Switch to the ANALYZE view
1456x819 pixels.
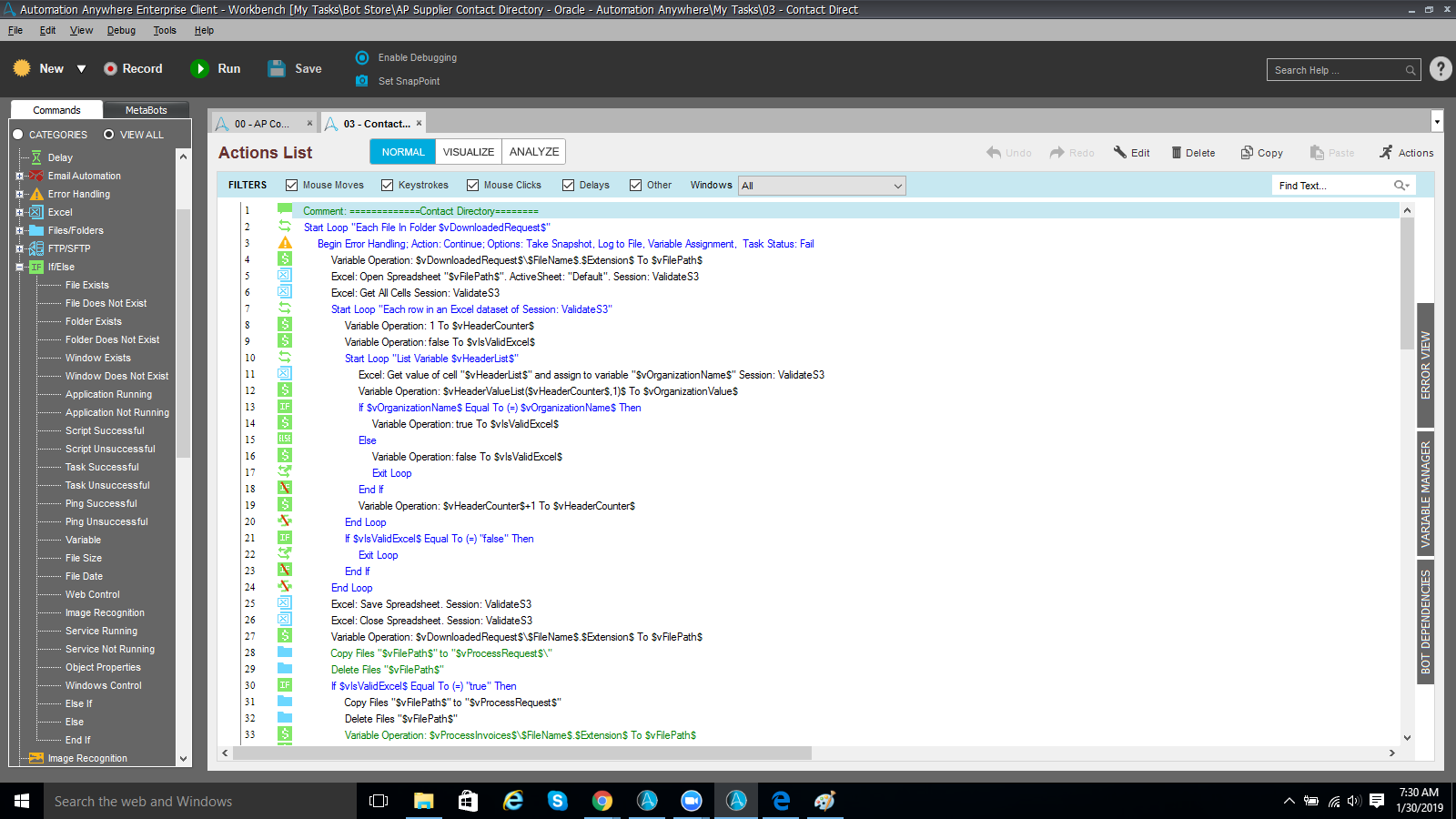[534, 152]
